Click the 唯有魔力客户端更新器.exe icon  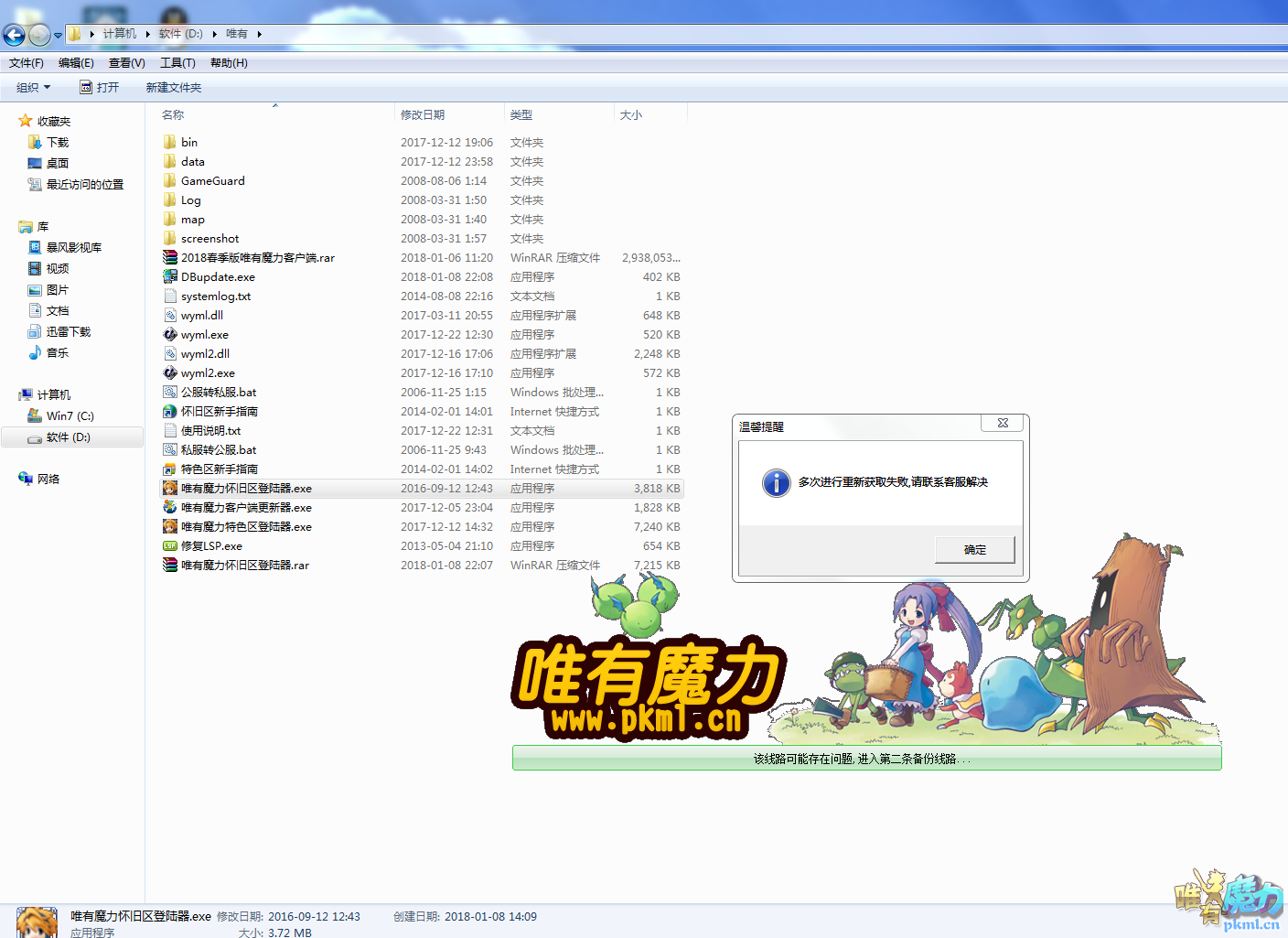pos(170,508)
